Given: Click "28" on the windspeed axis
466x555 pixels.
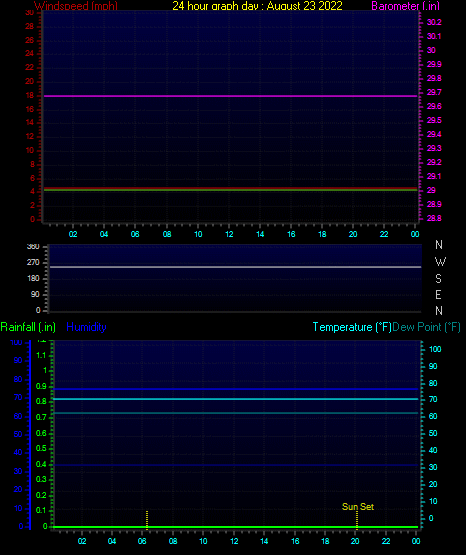Looking at the screenshot, I should click(x=30, y=27).
